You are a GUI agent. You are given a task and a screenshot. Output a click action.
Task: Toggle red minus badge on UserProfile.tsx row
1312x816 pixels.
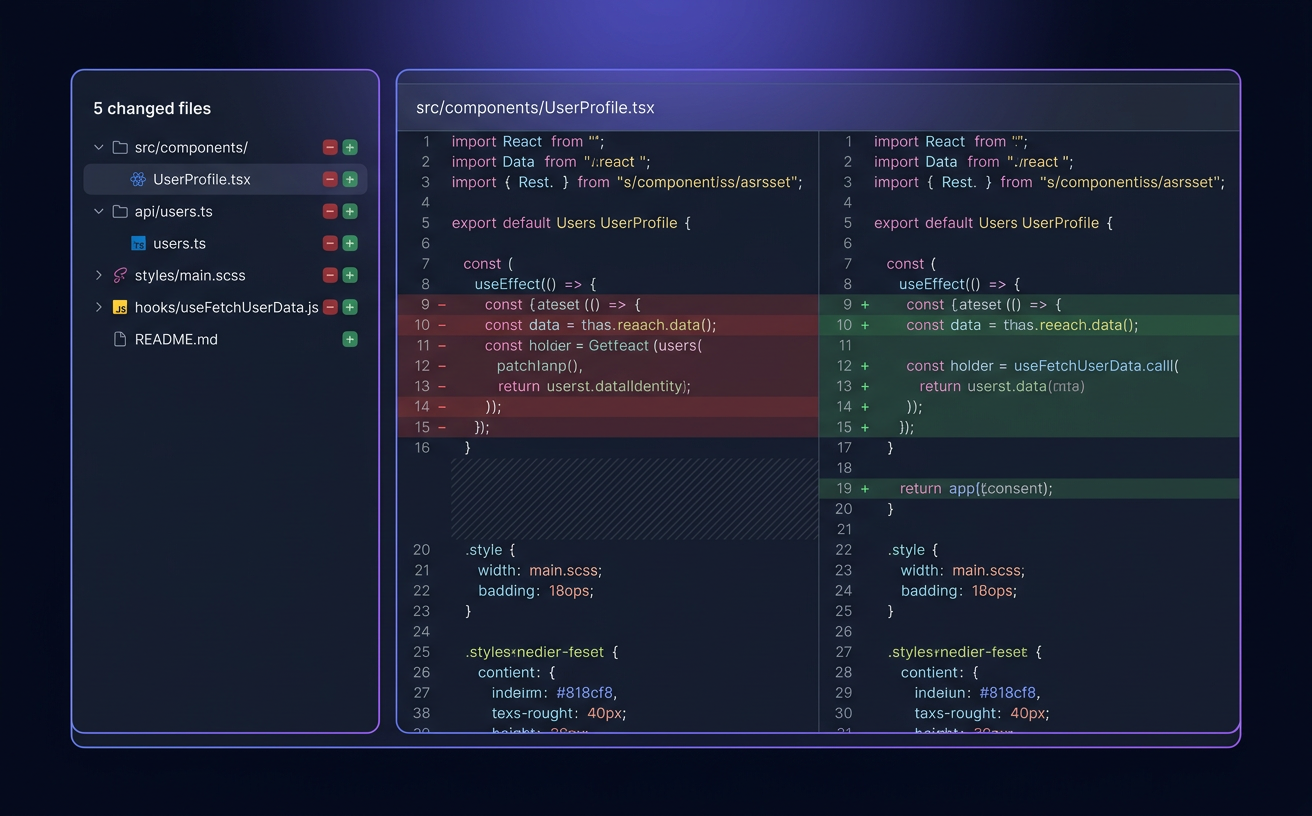[x=329, y=180]
